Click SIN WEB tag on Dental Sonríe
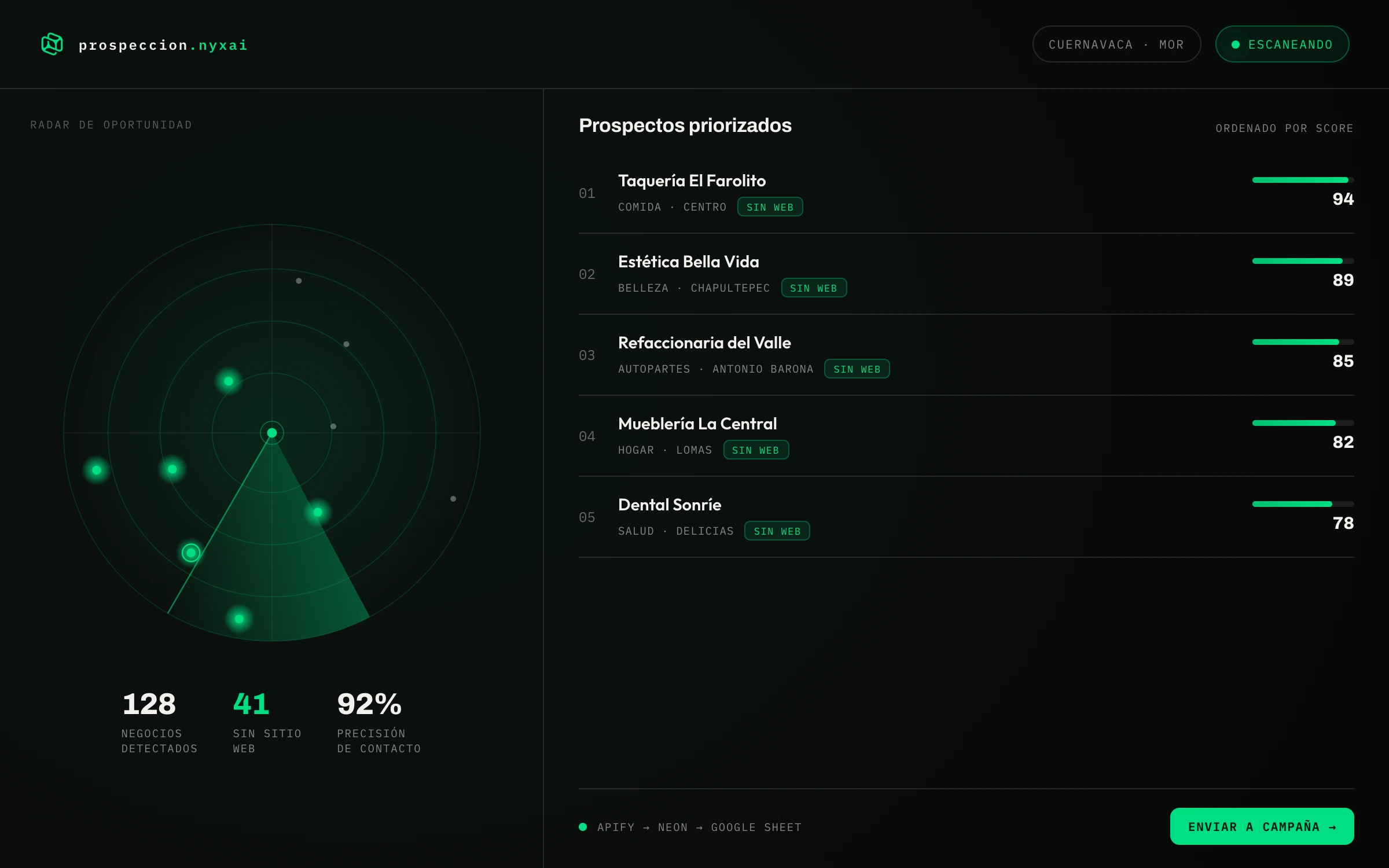Screen dimensions: 1389x868 point(777,531)
